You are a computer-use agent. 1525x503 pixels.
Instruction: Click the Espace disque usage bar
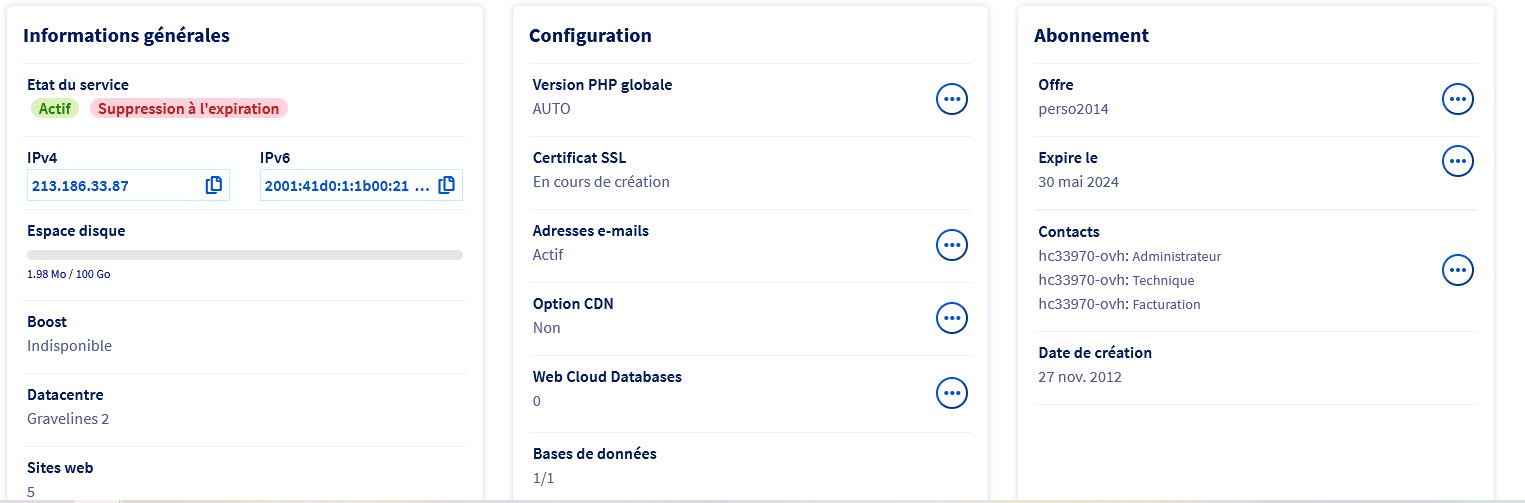click(x=245, y=255)
